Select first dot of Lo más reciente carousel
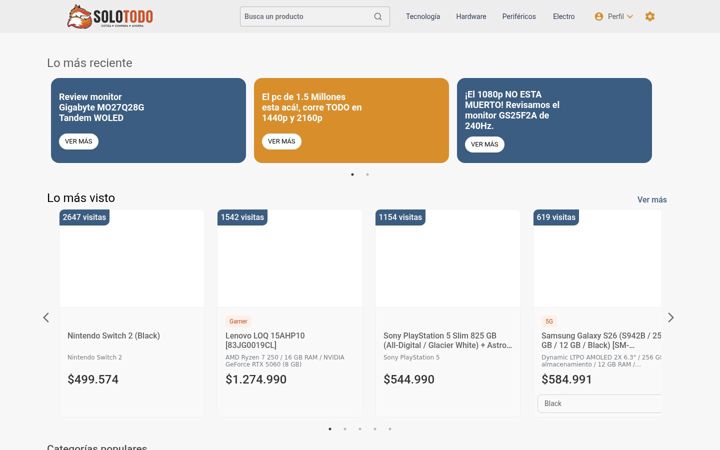Viewport: 720px width, 450px height. [x=352, y=174]
